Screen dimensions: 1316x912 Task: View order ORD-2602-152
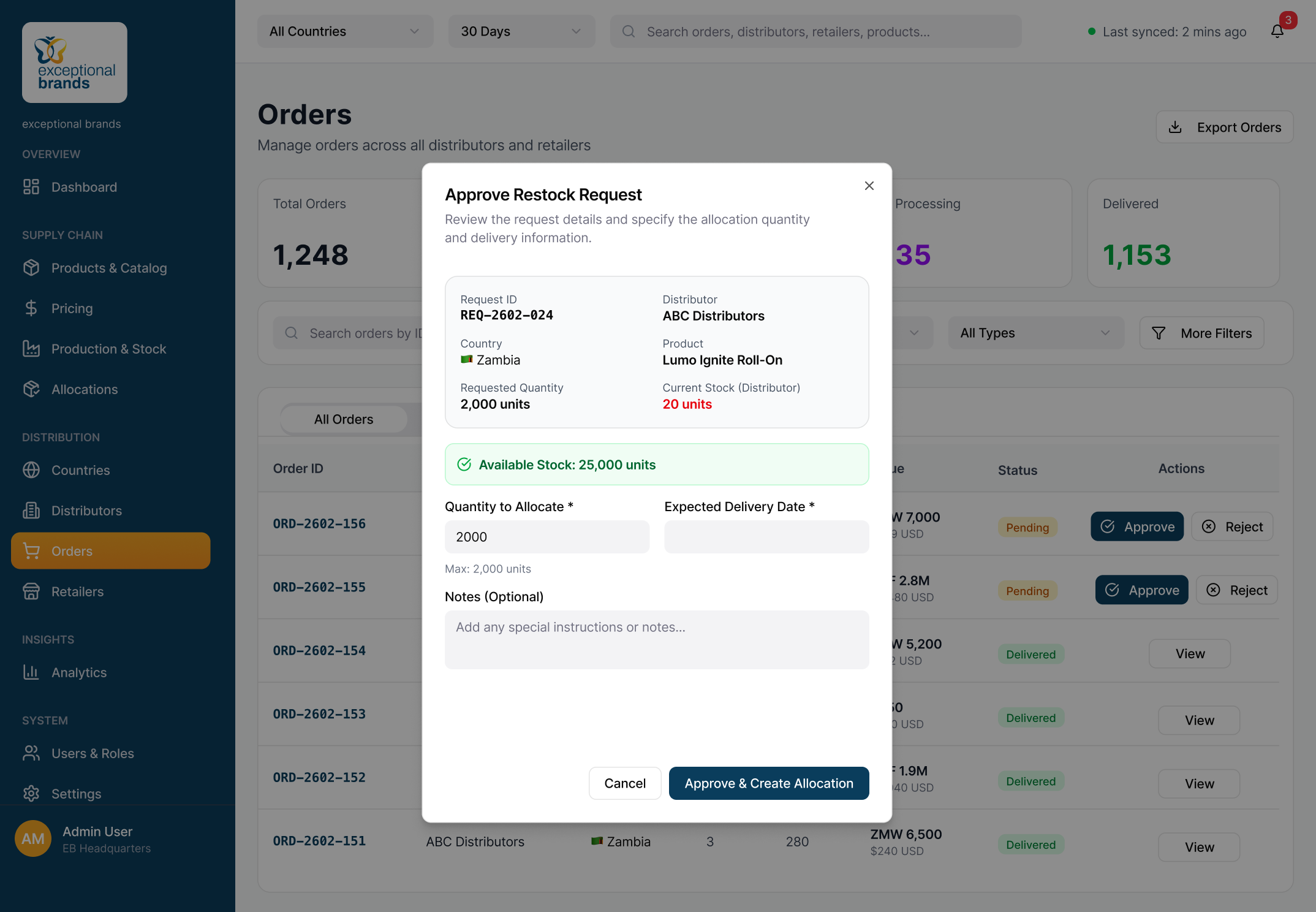1199,783
